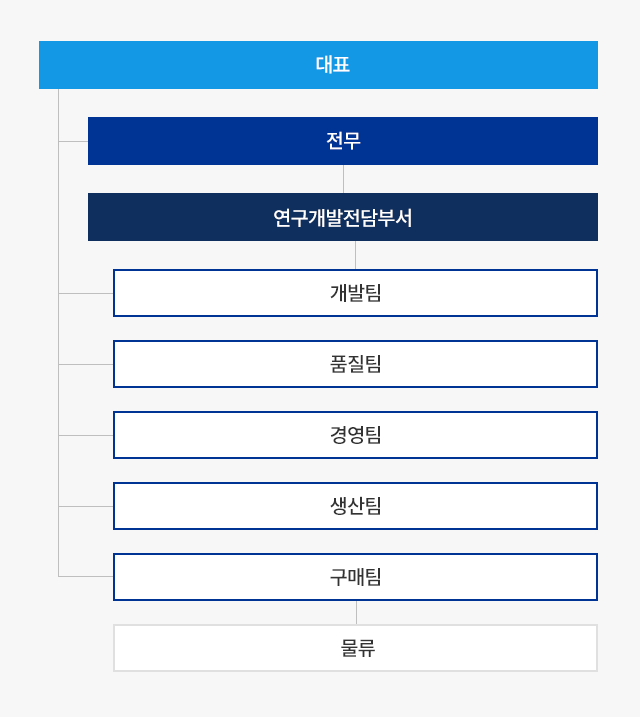Click connector line between 전무 and 연구개발전담부서
Image resolution: width=640 pixels, height=717 pixels.
[x=343, y=179]
